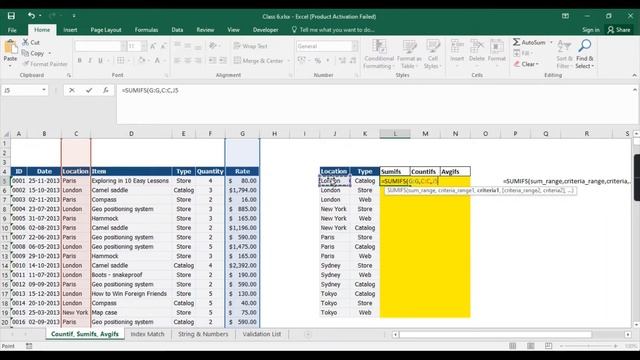
Task: Open the General number format dropdown
Action: (355, 46)
